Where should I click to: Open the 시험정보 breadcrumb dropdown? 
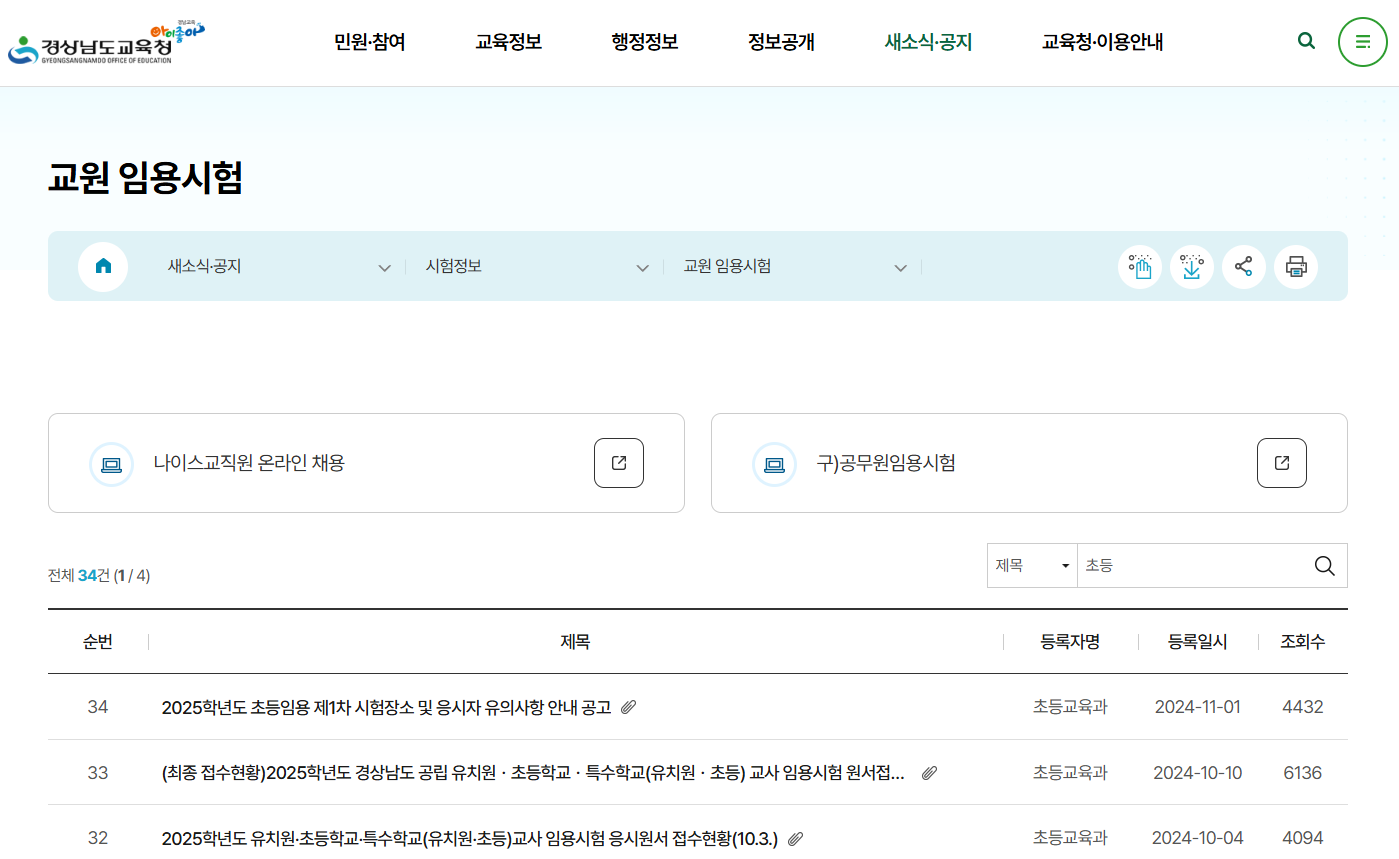click(641, 267)
